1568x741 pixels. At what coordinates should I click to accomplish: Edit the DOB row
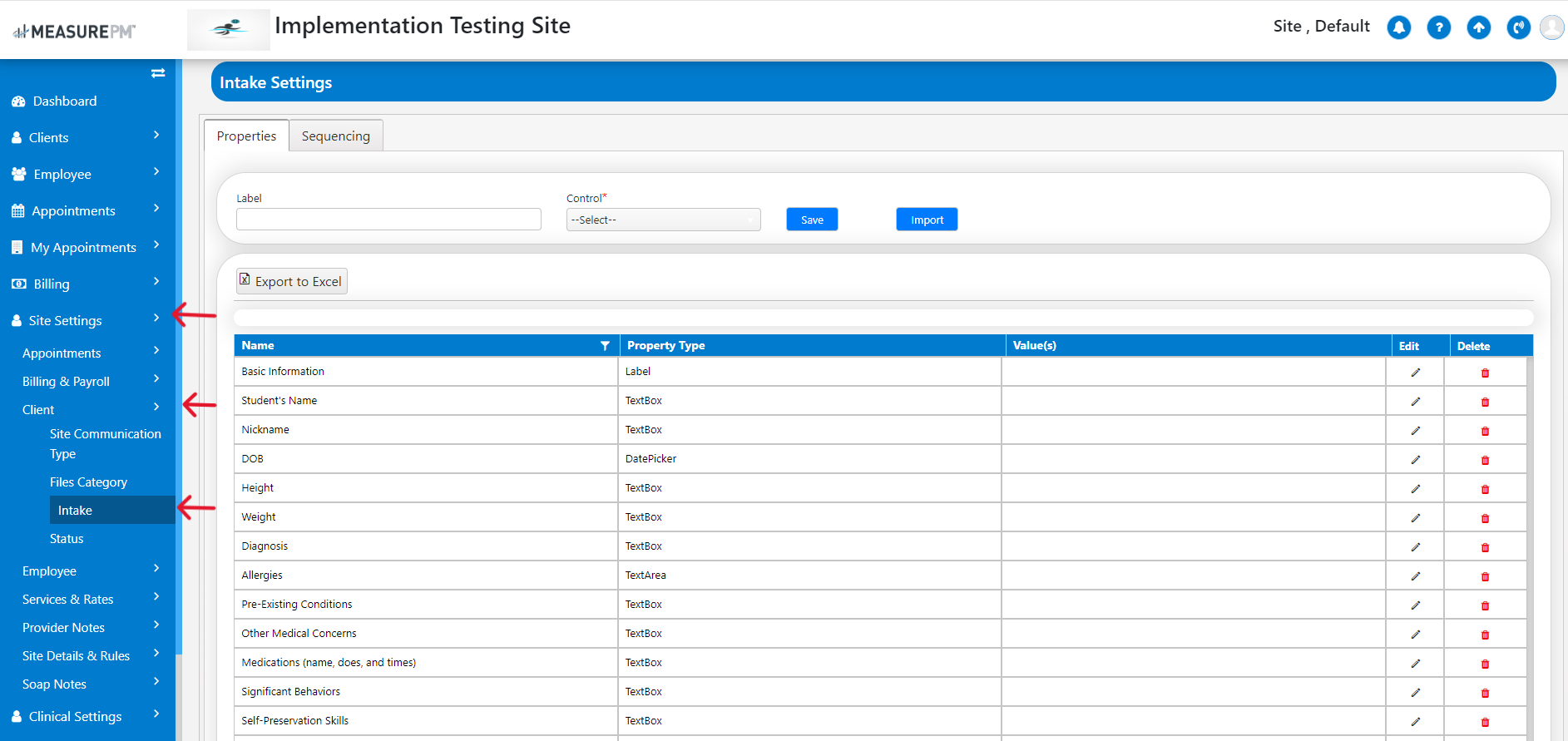1415,460
